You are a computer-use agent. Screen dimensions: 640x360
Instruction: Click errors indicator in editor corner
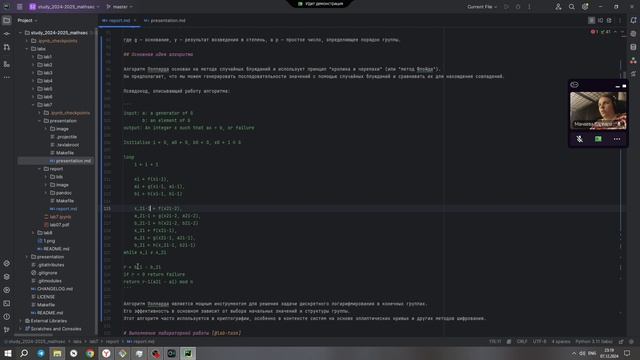point(594,32)
